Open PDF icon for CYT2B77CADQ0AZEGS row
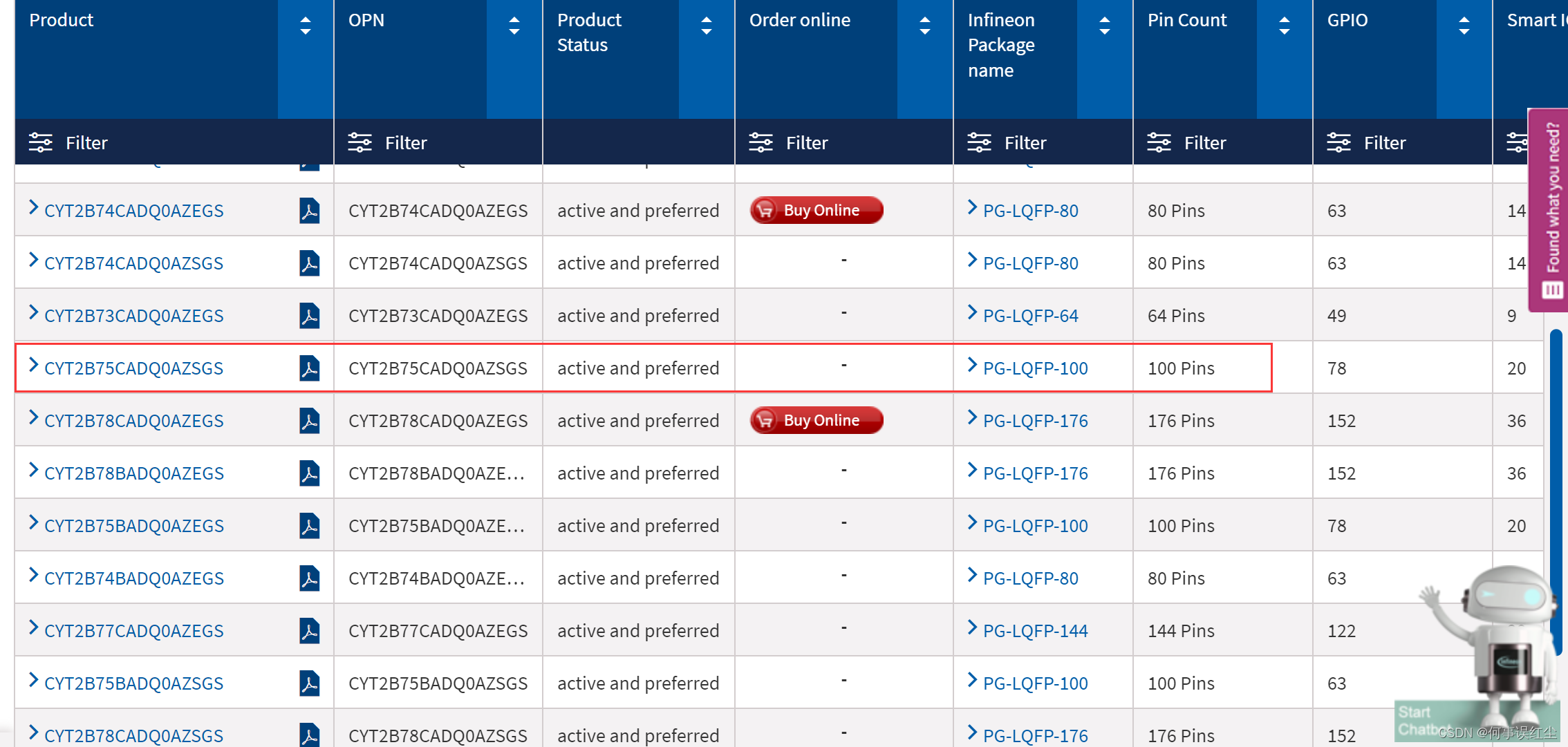 309,630
